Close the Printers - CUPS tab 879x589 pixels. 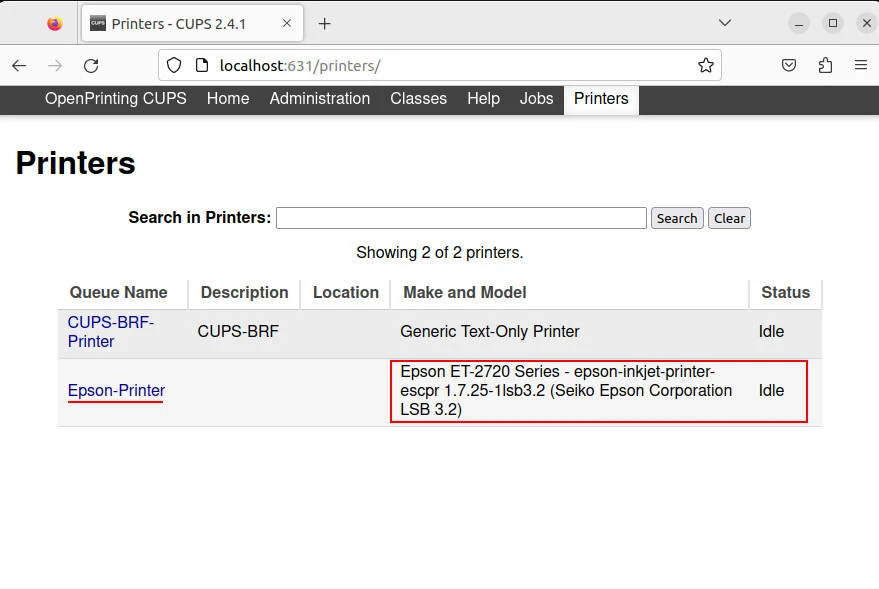pyautogui.click(x=288, y=23)
